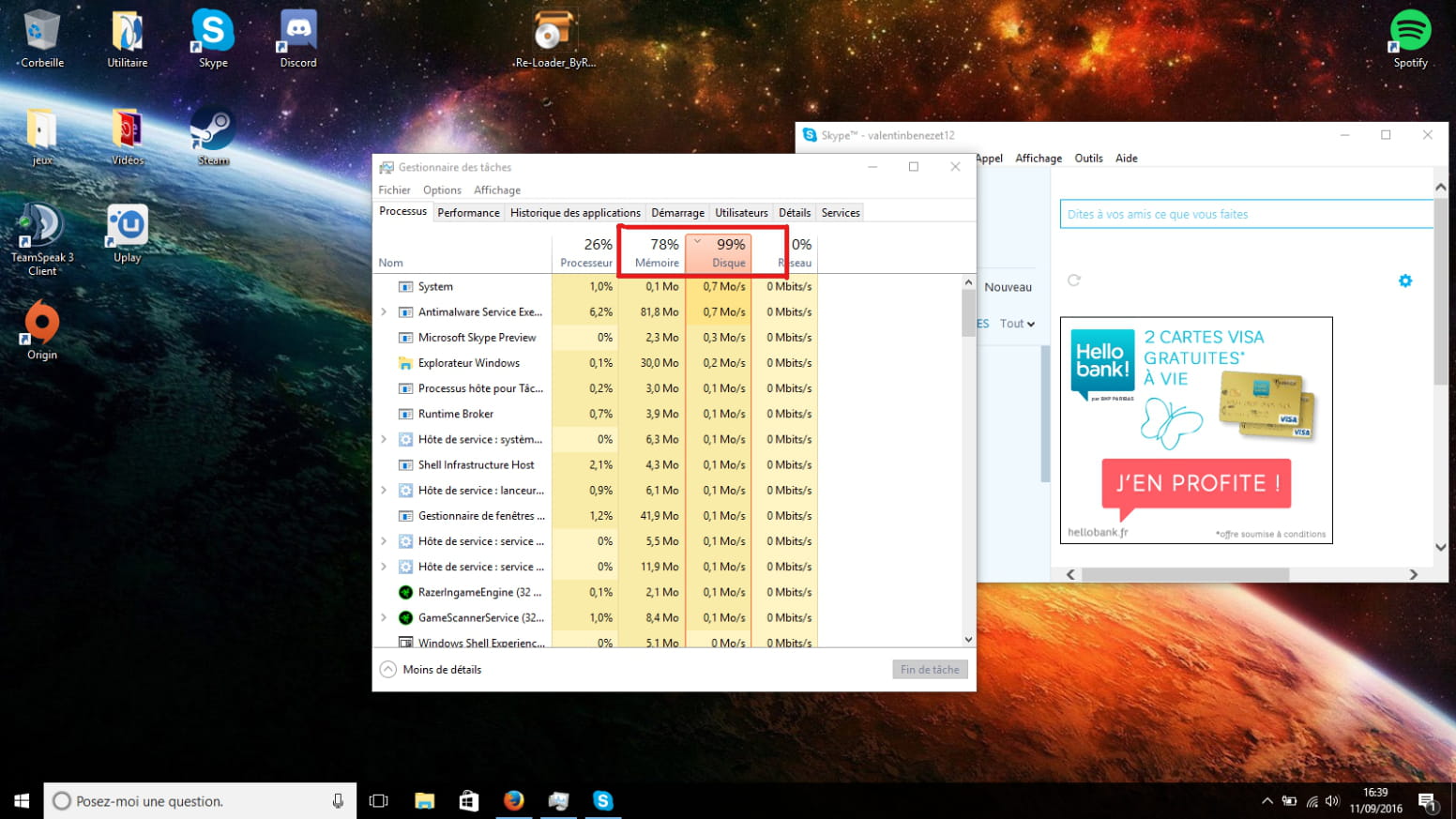Viewport: 1456px width, 819px height.
Task: Open Firefox from the taskbar
Action: pos(513,800)
